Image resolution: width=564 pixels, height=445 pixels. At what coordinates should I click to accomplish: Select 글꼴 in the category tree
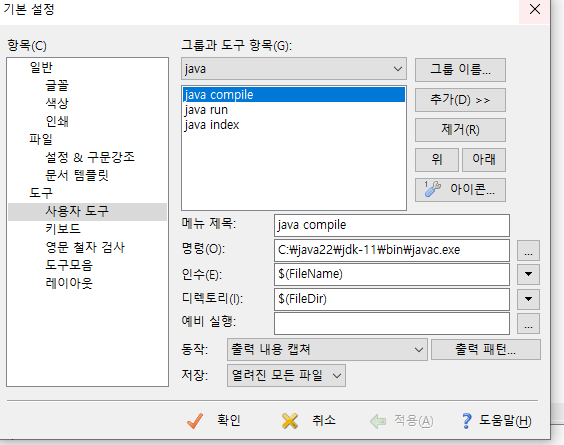click(57, 85)
